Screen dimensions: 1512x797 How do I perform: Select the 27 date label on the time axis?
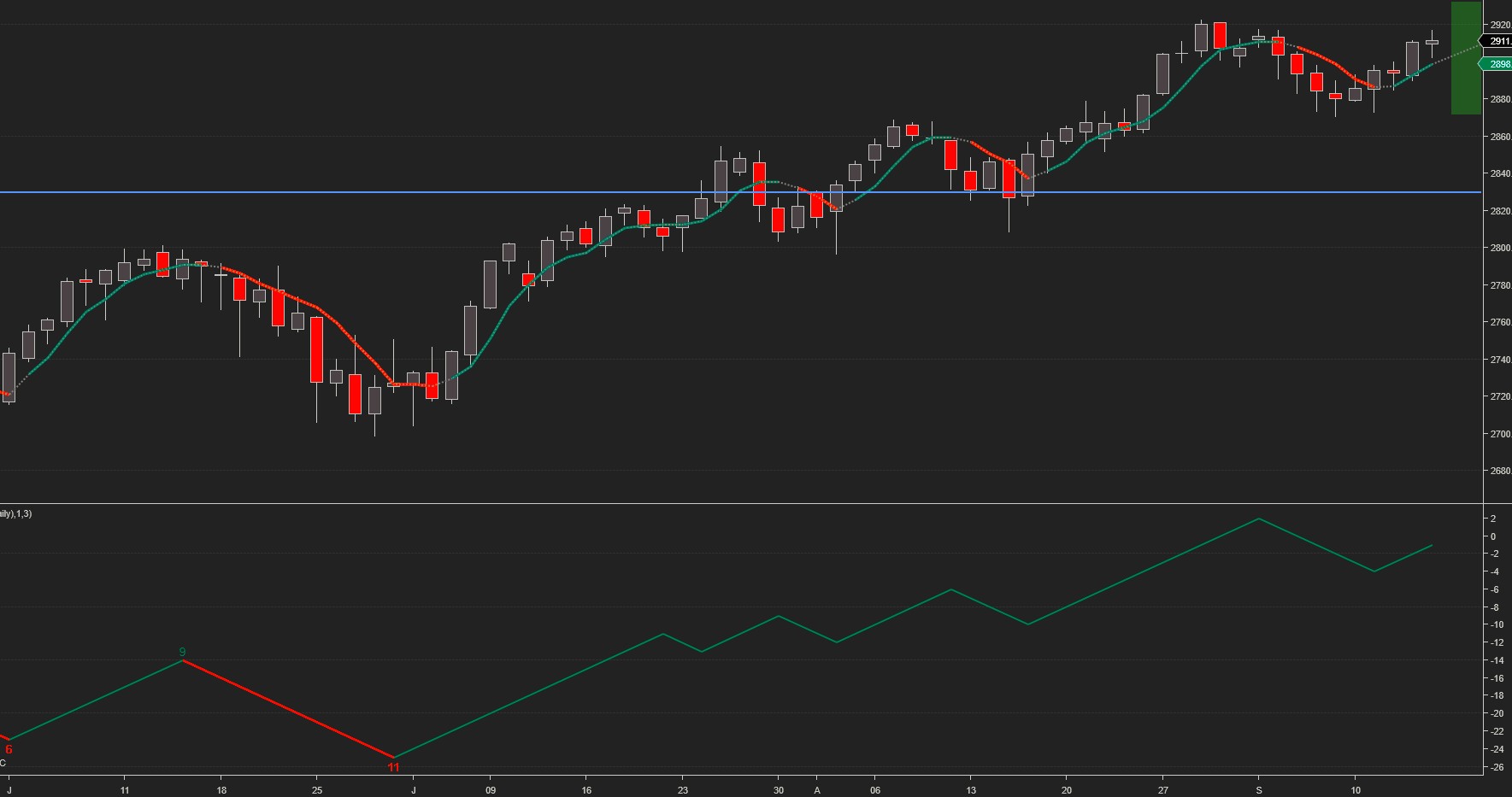[1163, 790]
